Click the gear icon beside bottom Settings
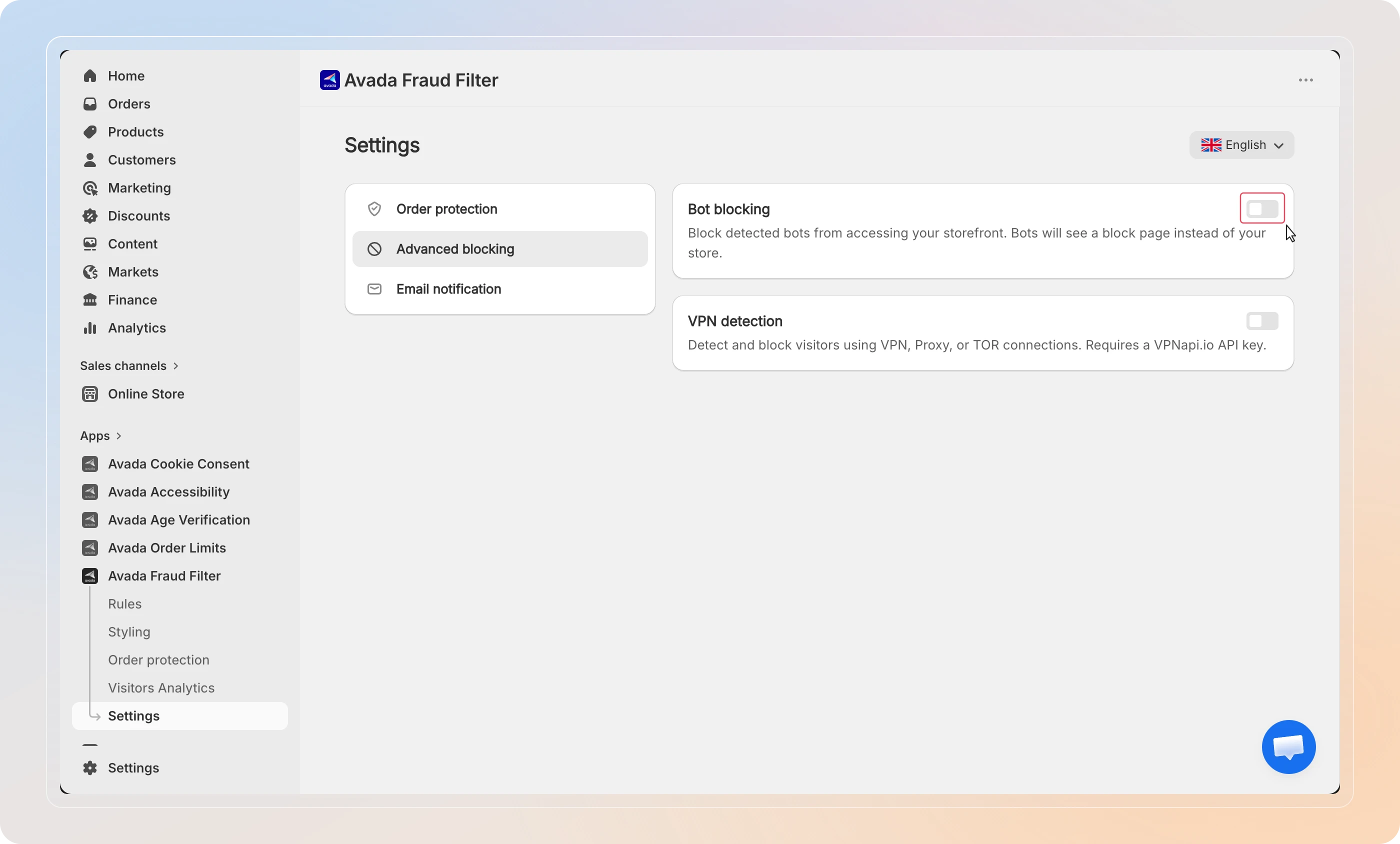Screen dimensions: 1400x844 coord(90,768)
